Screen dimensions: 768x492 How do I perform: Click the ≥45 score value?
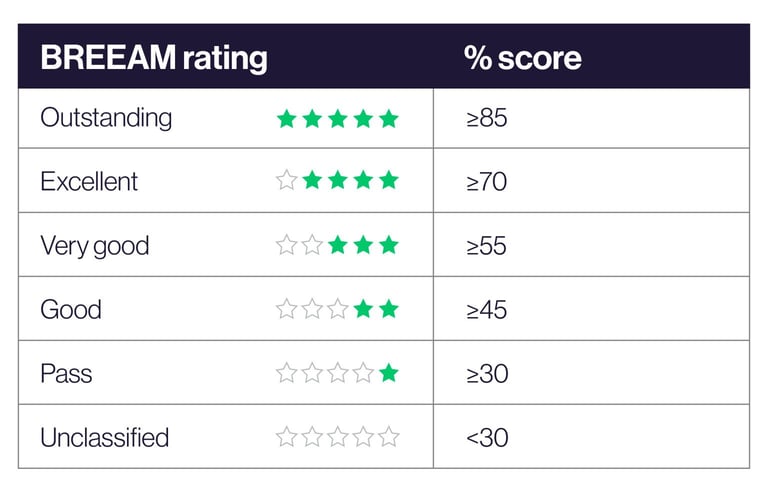point(486,310)
